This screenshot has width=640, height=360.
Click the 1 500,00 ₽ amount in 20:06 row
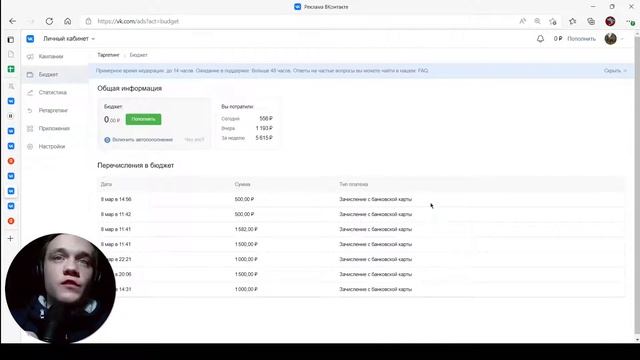click(x=246, y=274)
